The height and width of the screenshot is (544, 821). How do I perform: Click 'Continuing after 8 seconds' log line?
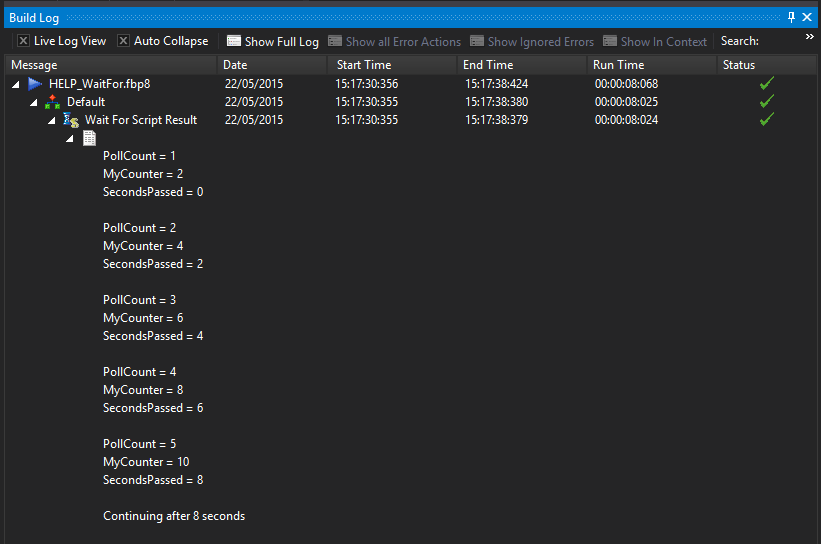click(x=174, y=516)
